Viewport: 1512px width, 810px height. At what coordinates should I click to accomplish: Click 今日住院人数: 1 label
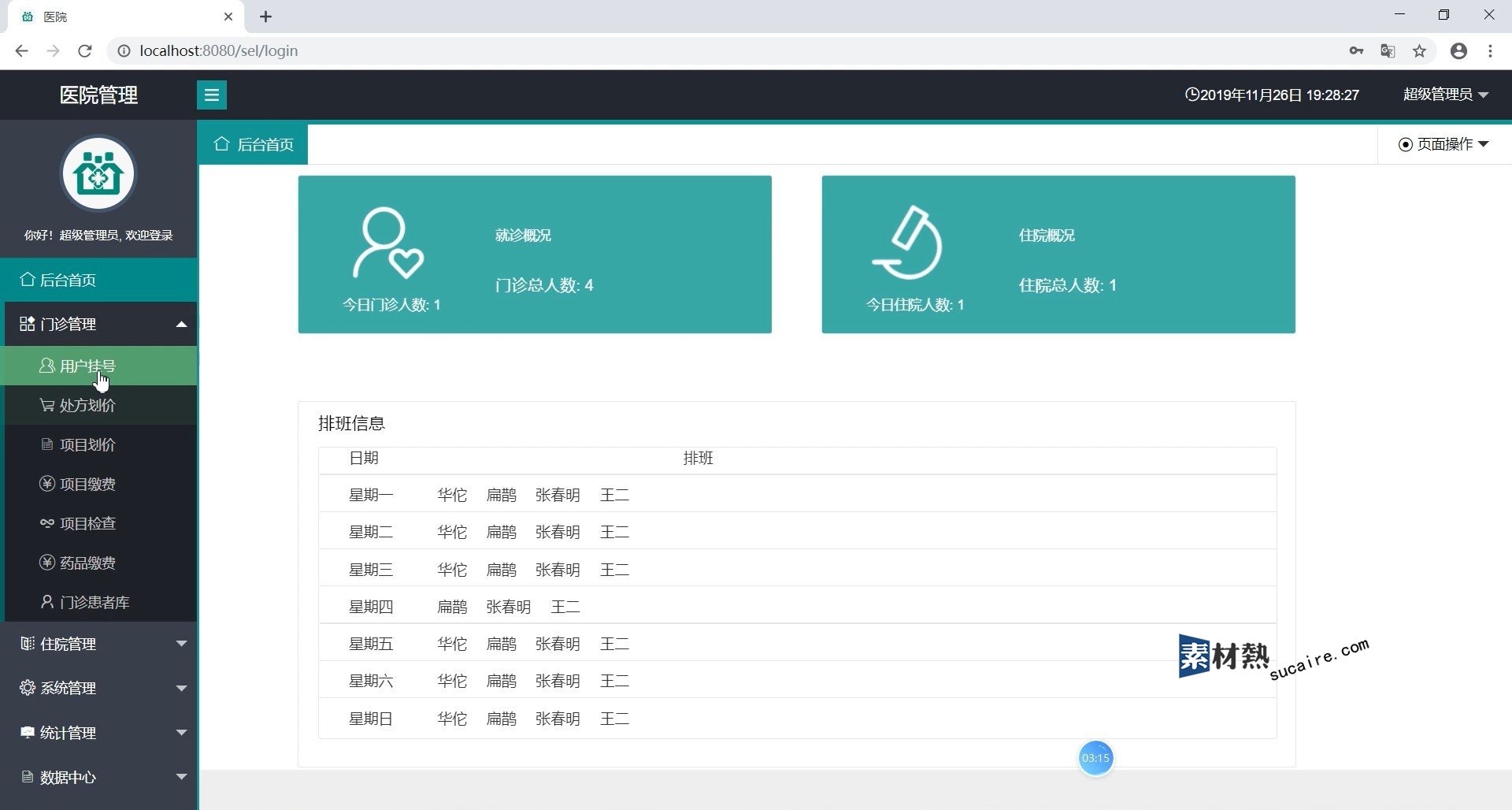pos(915,305)
